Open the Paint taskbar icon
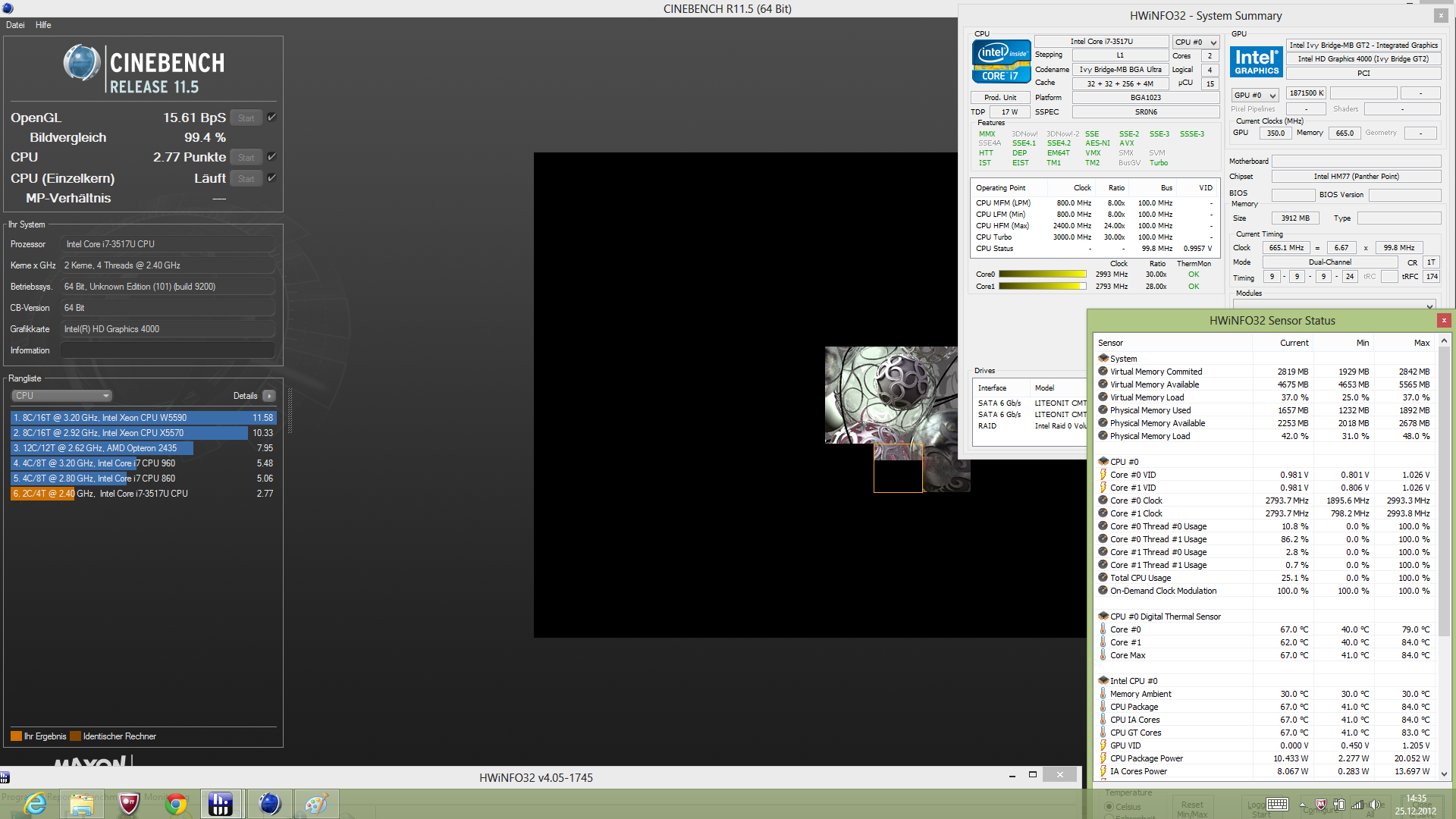The width and height of the screenshot is (1456, 819). click(316, 804)
